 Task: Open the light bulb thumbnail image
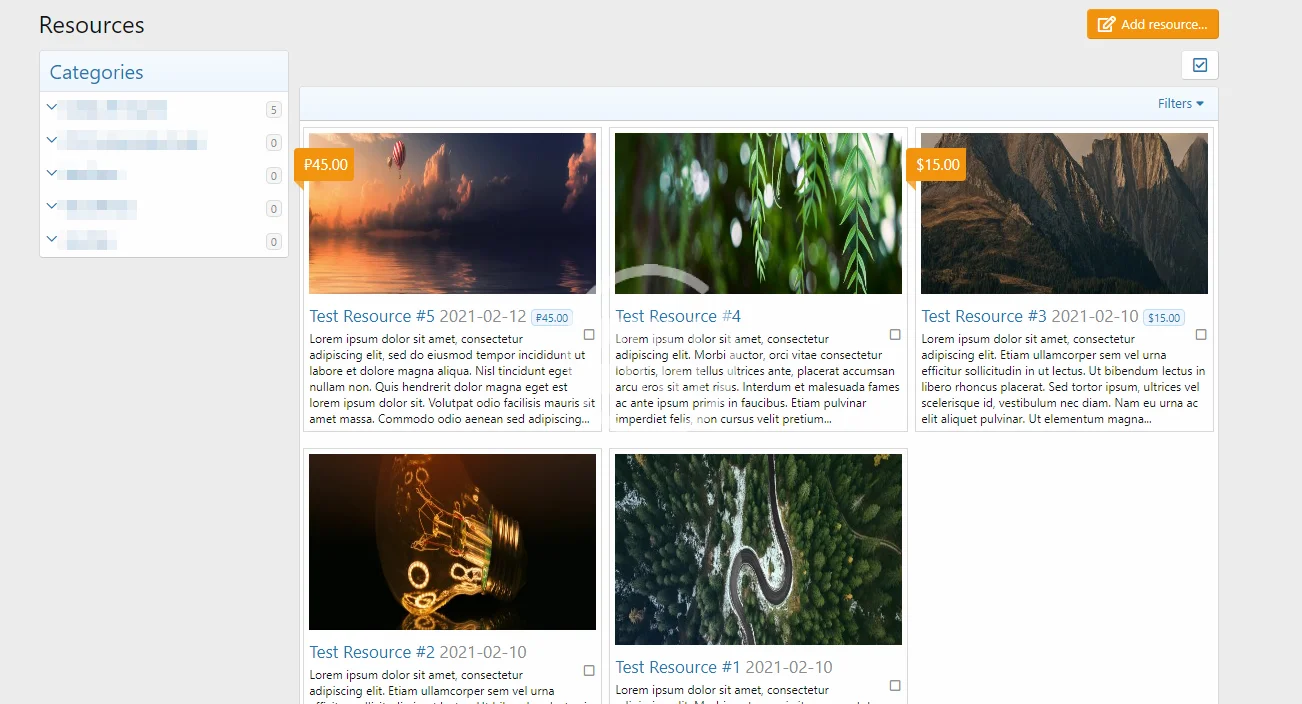coord(452,542)
